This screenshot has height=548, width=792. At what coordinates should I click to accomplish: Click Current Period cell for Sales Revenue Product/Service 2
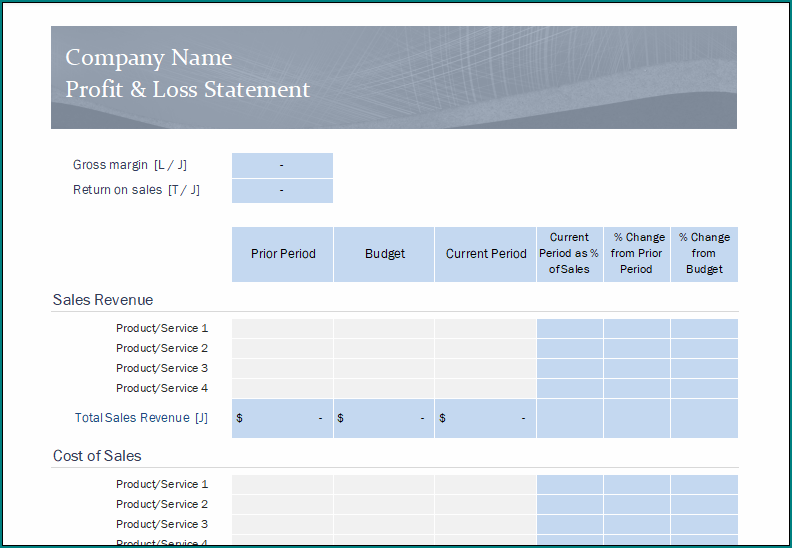(485, 348)
